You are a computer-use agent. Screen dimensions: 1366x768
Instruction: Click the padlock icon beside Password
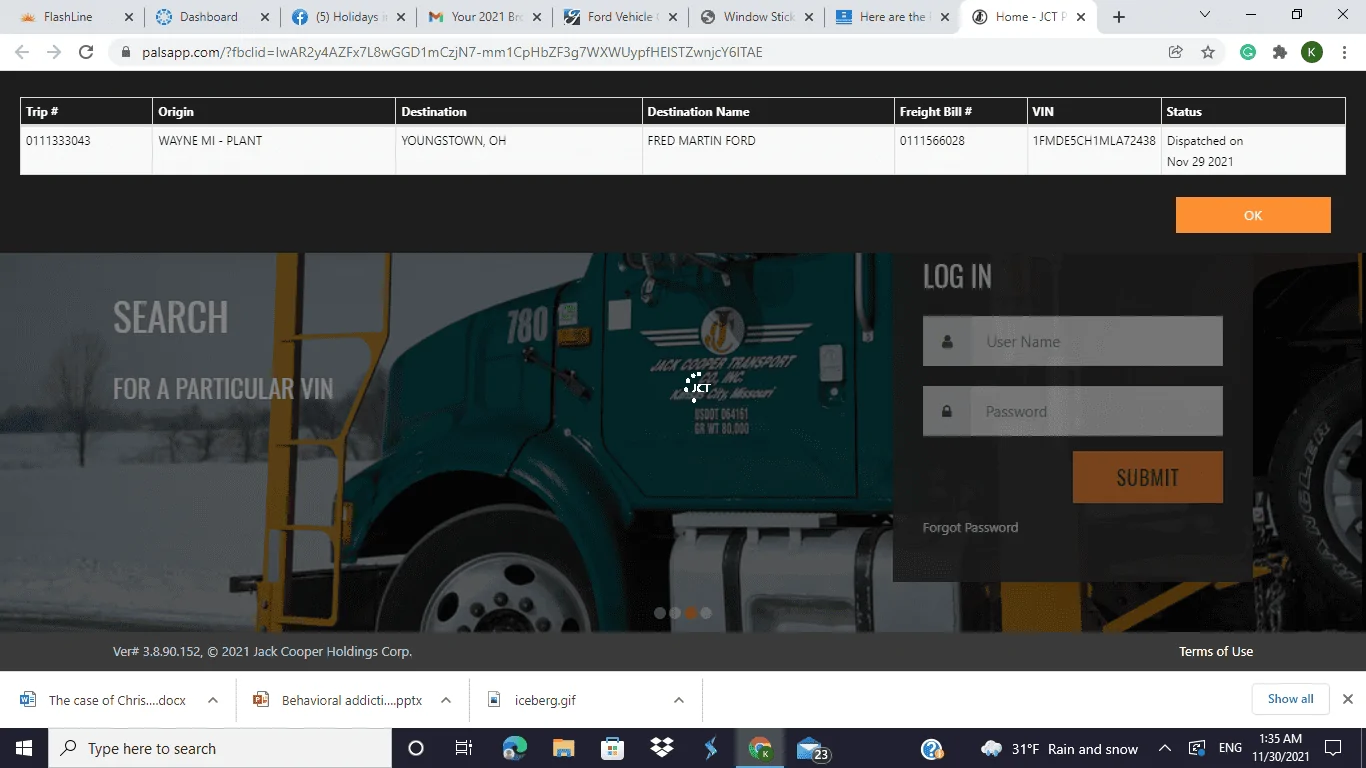[x=946, y=411]
